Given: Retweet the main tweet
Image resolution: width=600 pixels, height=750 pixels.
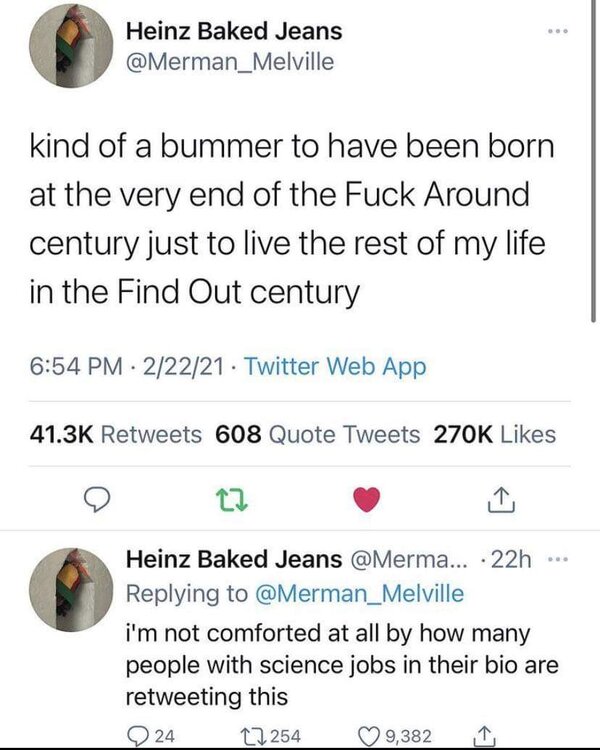Looking at the screenshot, I should [x=232, y=497].
